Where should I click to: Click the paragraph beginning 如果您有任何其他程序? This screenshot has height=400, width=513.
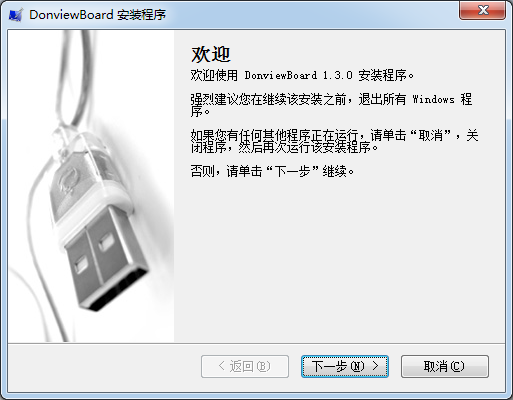click(334, 141)
